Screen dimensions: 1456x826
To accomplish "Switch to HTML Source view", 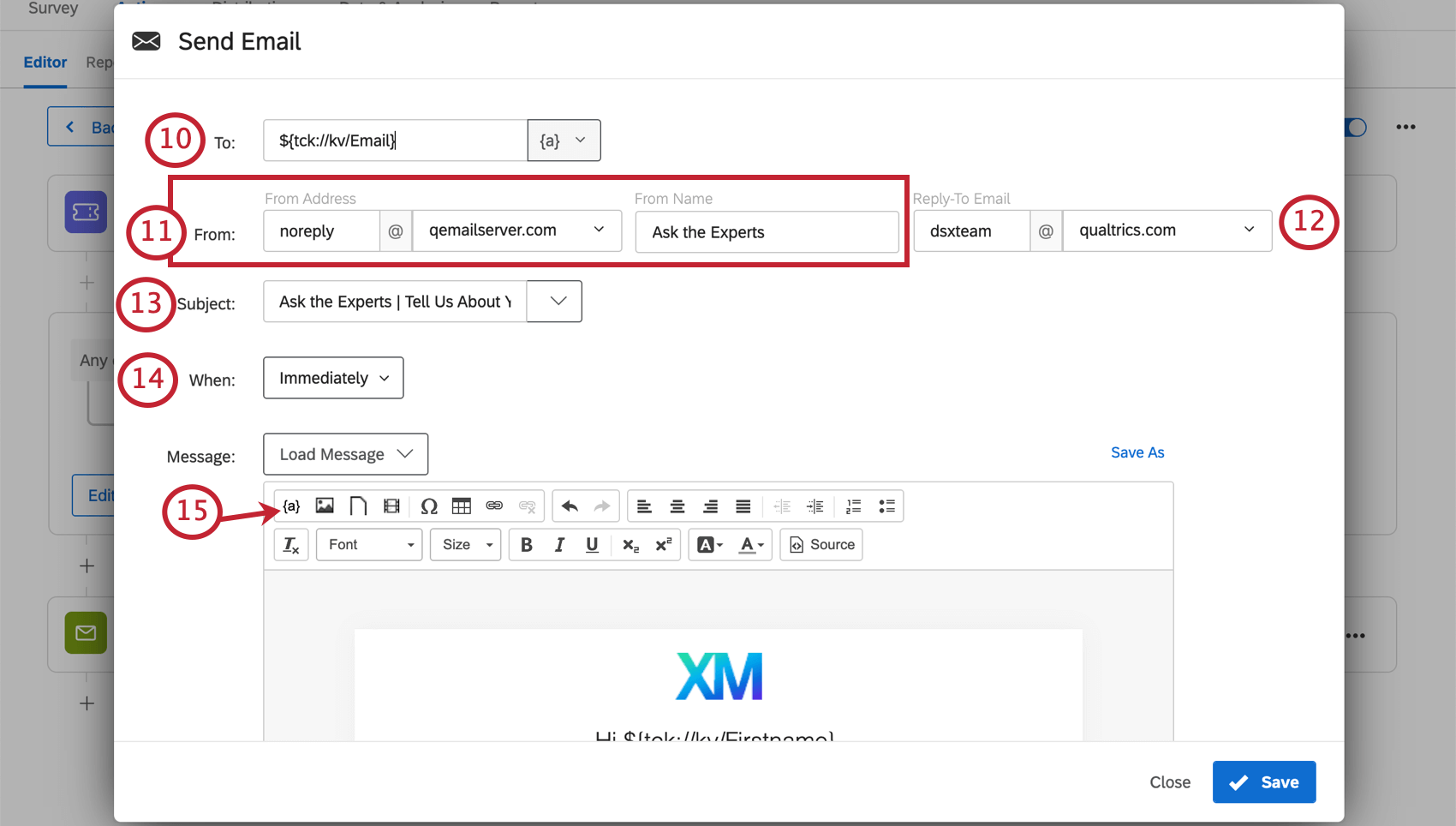I will pyautogui.click(x=820, y=544).
